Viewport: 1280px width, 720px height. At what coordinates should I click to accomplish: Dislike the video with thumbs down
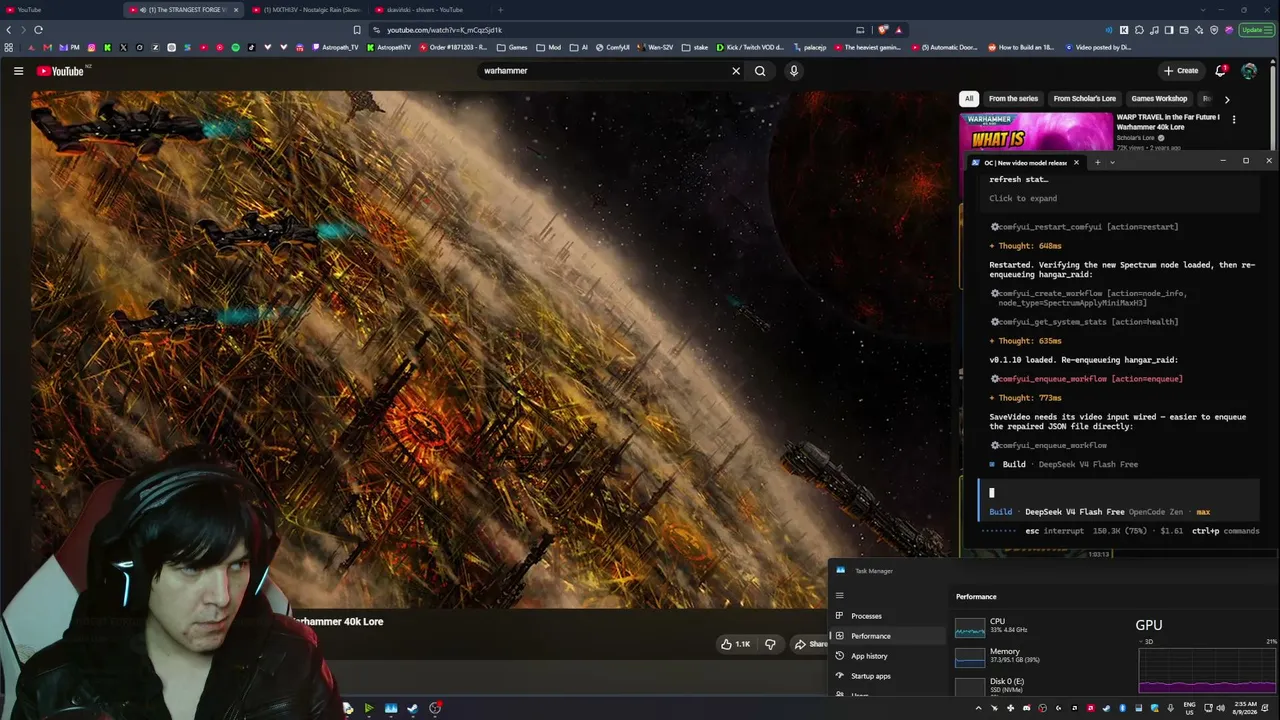[770, 644]
